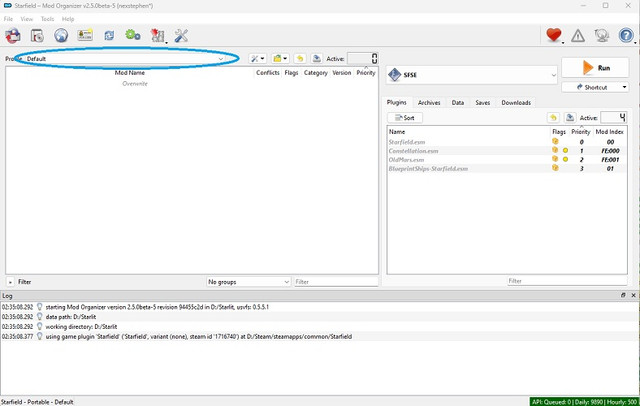Sort mods by the Version column header
This screenshot has width=640, height=406.
pos(342,73)
